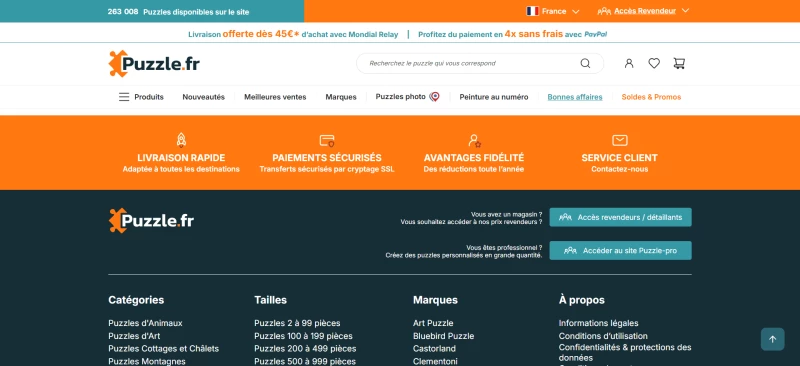Click the 263 008 puzzles count text
The width and height of the screenshot is (800, 366).
[x=178, y=12]
